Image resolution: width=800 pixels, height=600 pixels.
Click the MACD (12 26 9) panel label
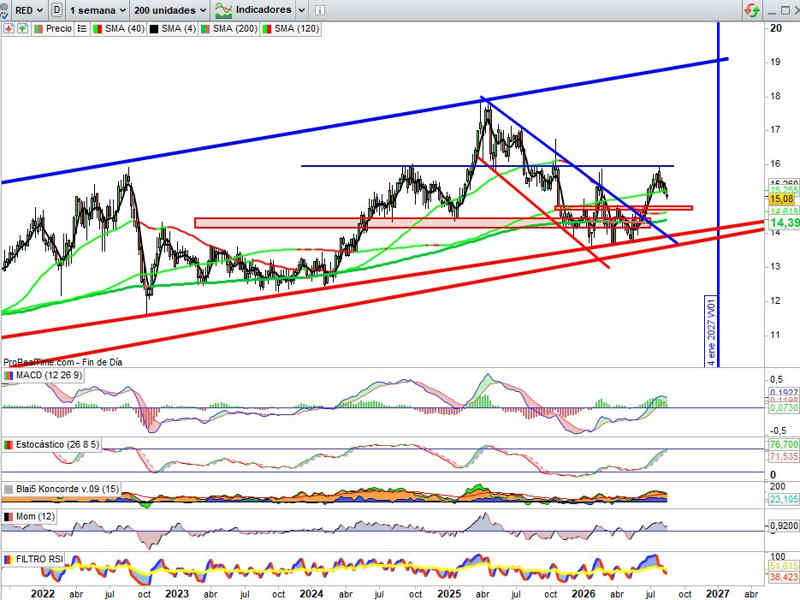49,375
